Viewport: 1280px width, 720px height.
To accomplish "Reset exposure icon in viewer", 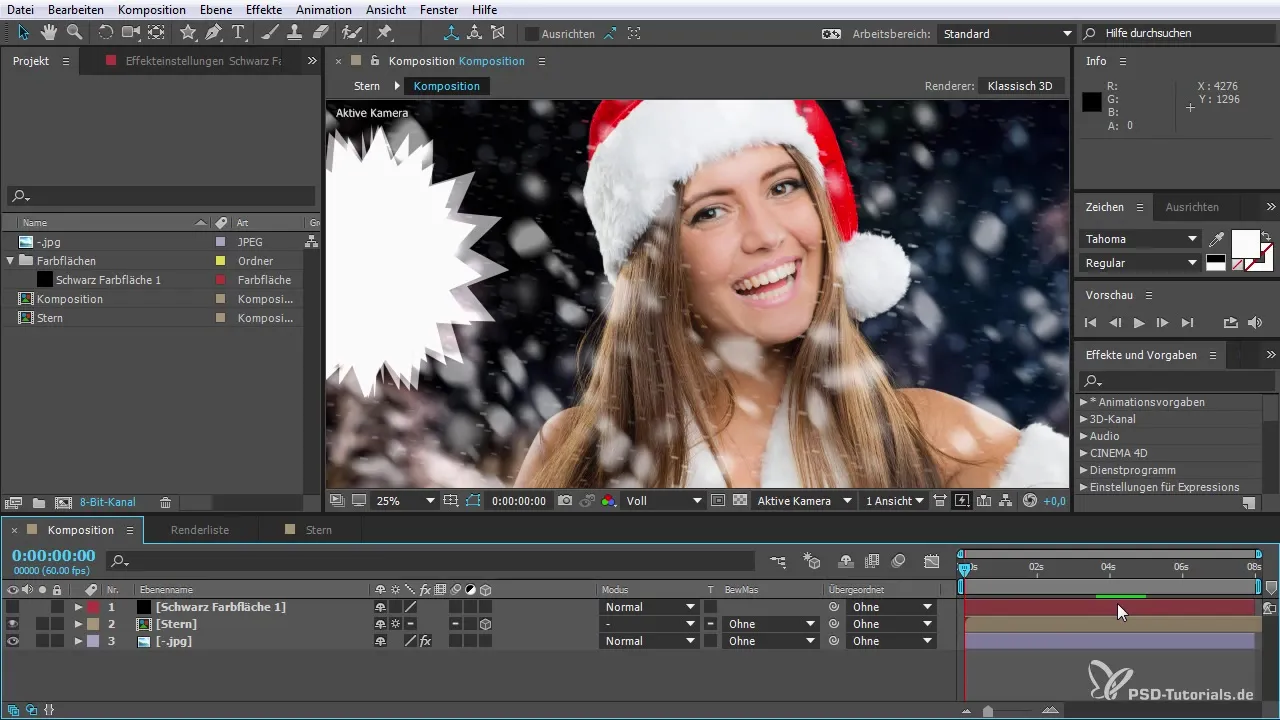I will (x=1030, y=501).
